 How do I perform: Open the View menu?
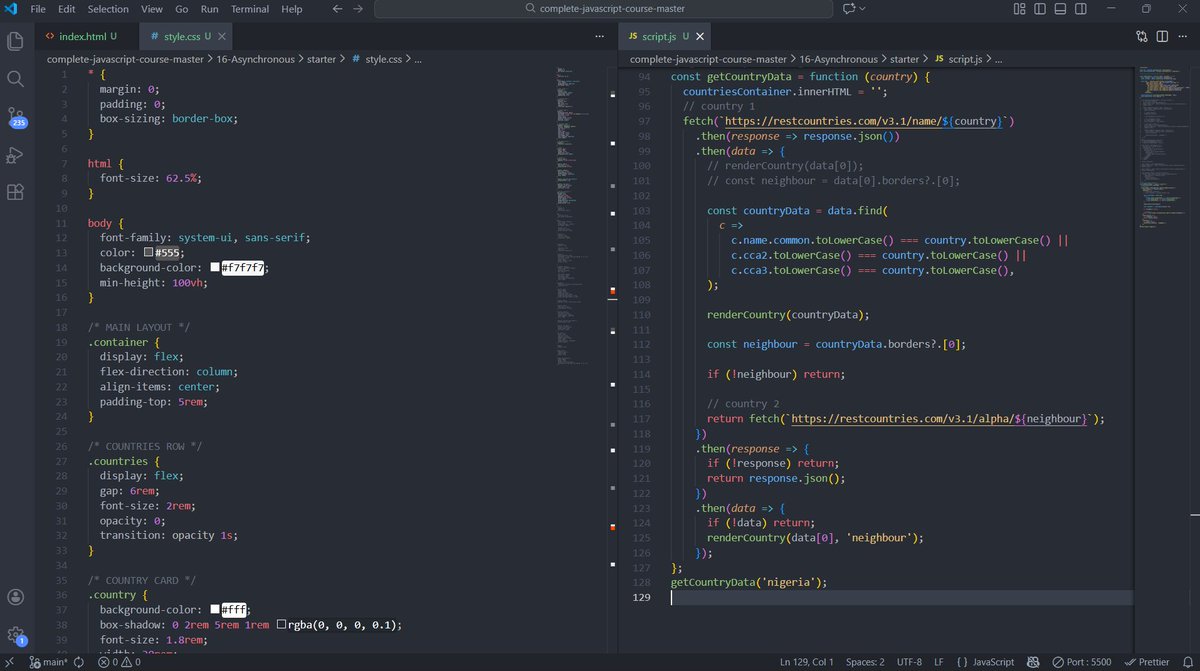pyautogui.click(x=152, y=9)
